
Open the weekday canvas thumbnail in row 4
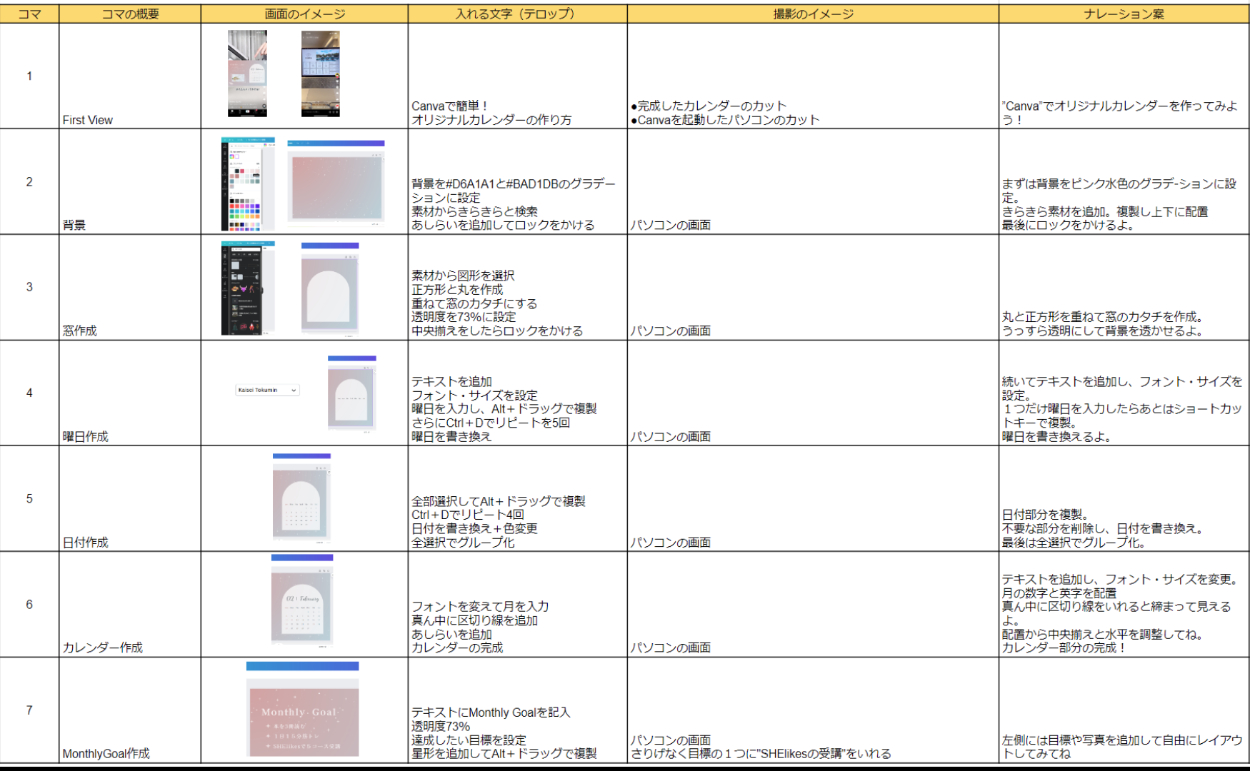pos(352,393)
